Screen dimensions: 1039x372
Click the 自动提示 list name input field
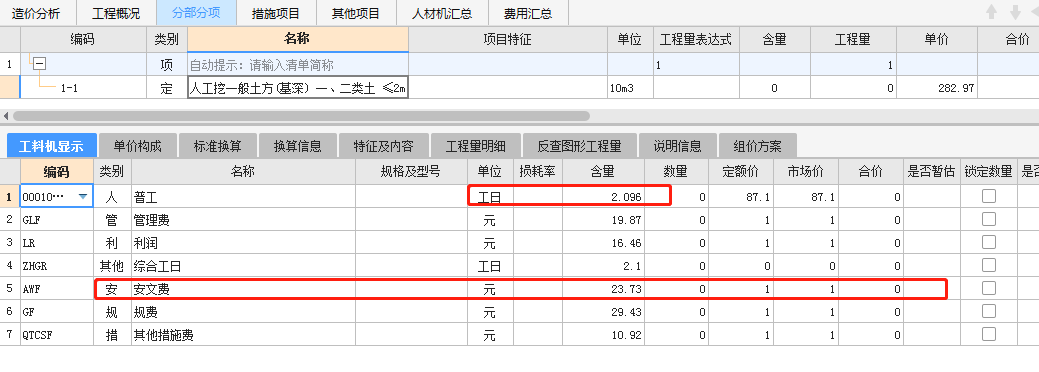[298, 65]
